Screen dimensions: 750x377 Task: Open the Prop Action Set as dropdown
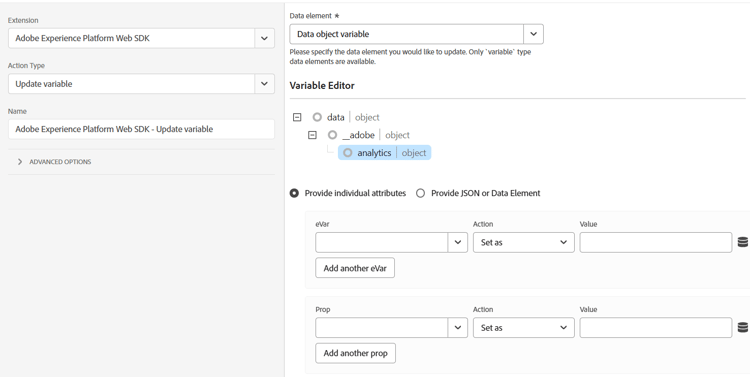(x=524, y=328)
